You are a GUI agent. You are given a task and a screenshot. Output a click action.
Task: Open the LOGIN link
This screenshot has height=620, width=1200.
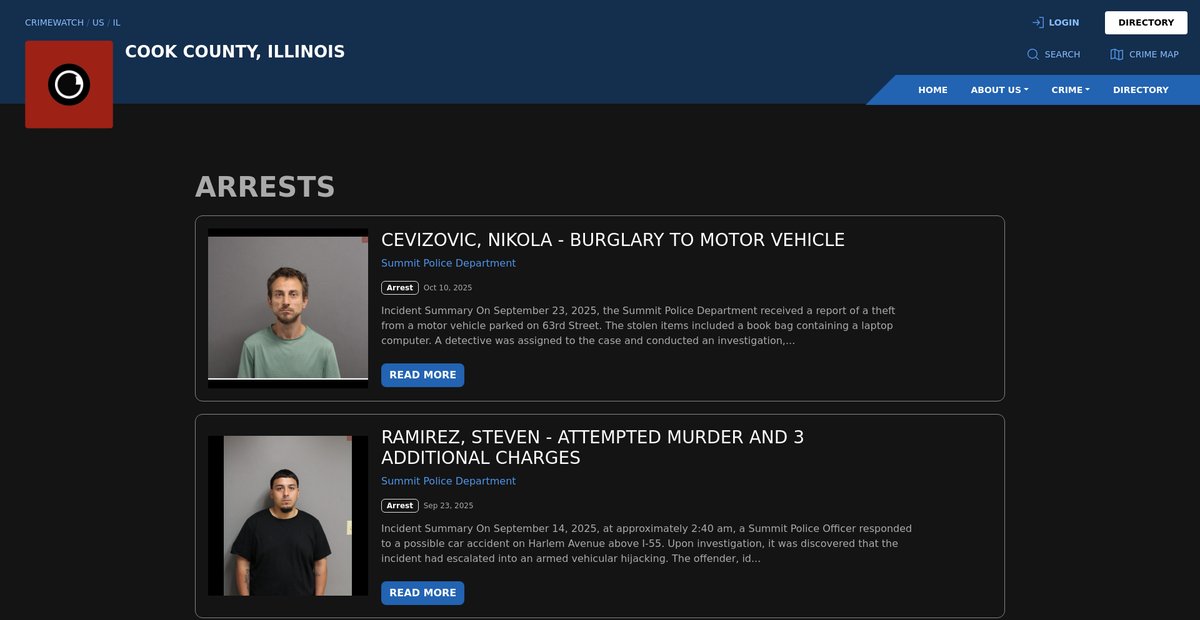pos(1064,22)
